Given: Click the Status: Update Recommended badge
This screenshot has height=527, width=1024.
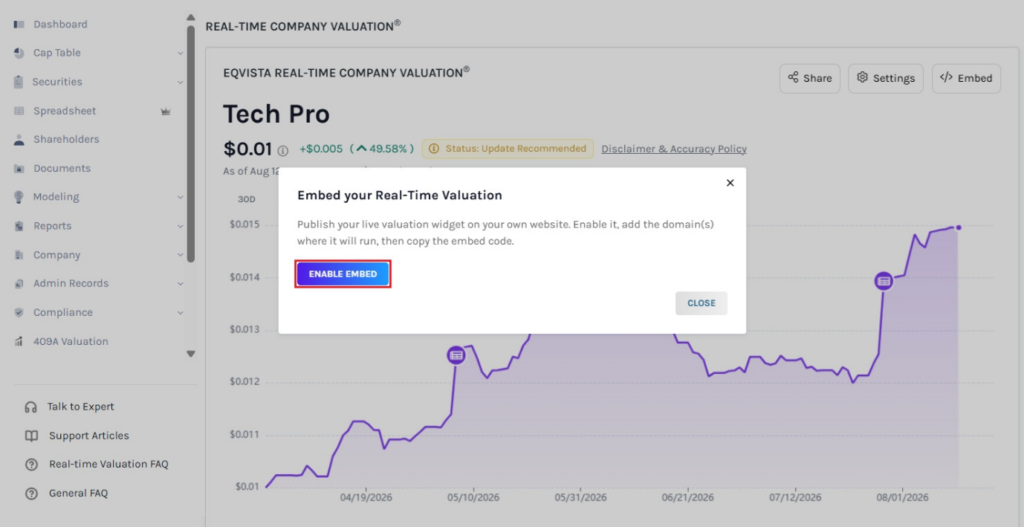Looking at the screenshot, I should click(x=508, y=149).
